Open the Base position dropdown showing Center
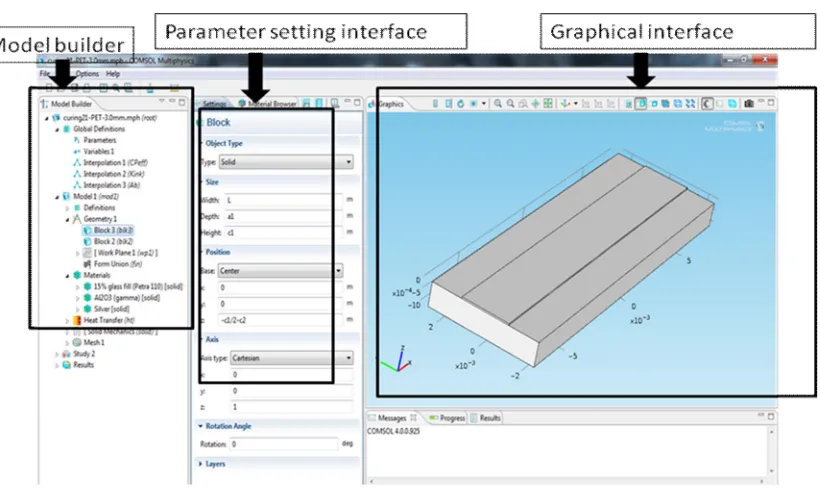 (x=280, y=271)
